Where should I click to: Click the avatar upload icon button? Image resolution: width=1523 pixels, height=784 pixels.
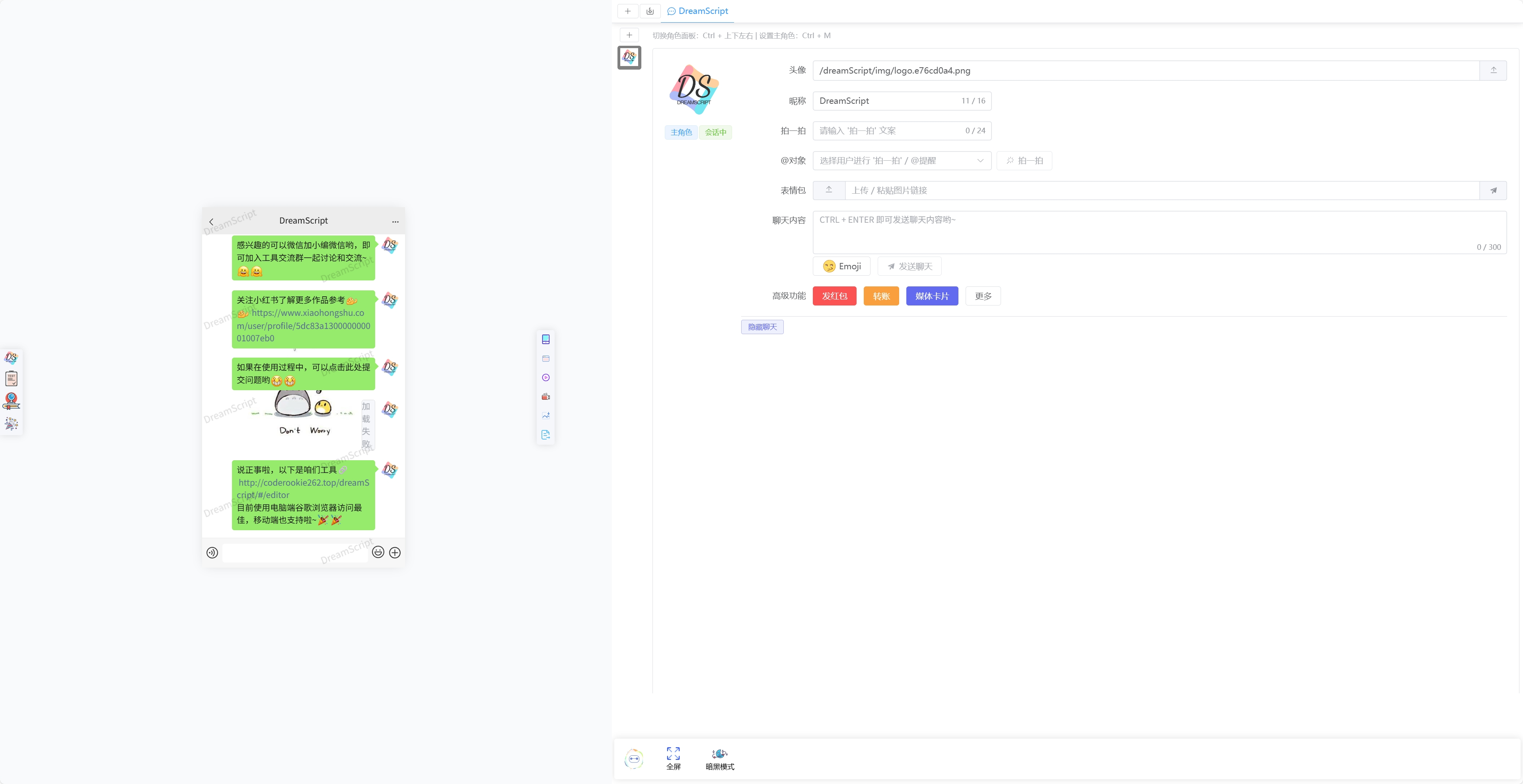click(1493, 70)
